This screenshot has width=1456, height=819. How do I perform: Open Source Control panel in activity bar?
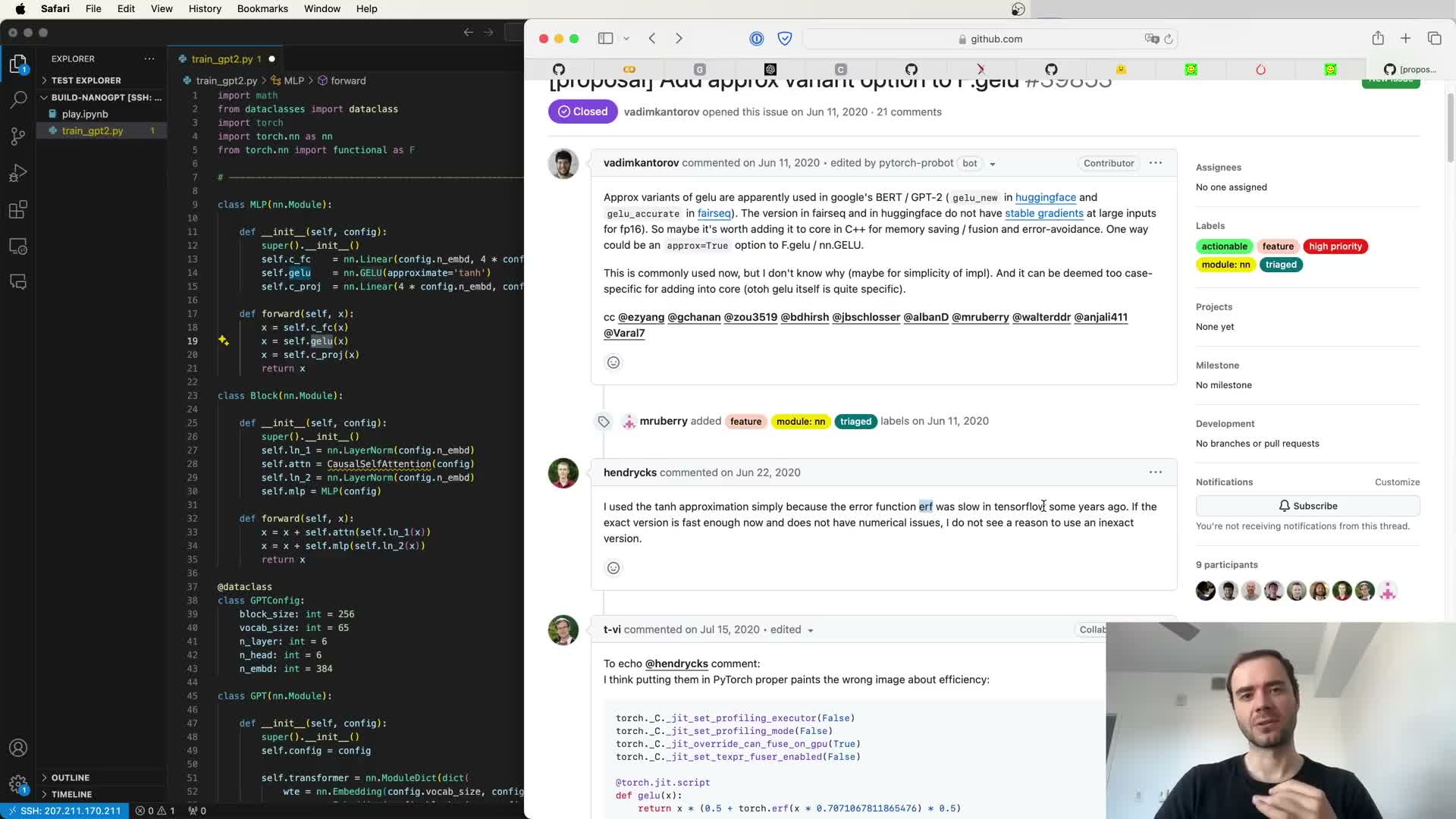point(18,136)
